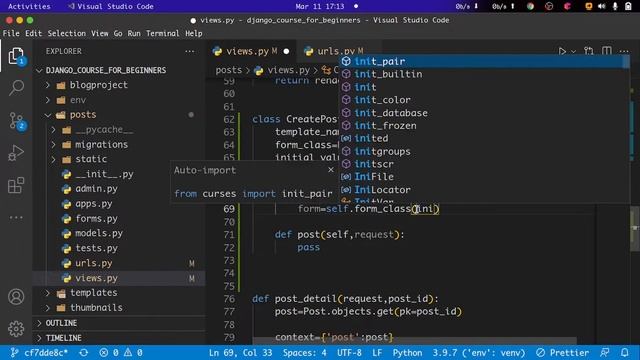Run the Python file with play icon
640x360 pixels.
(562, 51)
